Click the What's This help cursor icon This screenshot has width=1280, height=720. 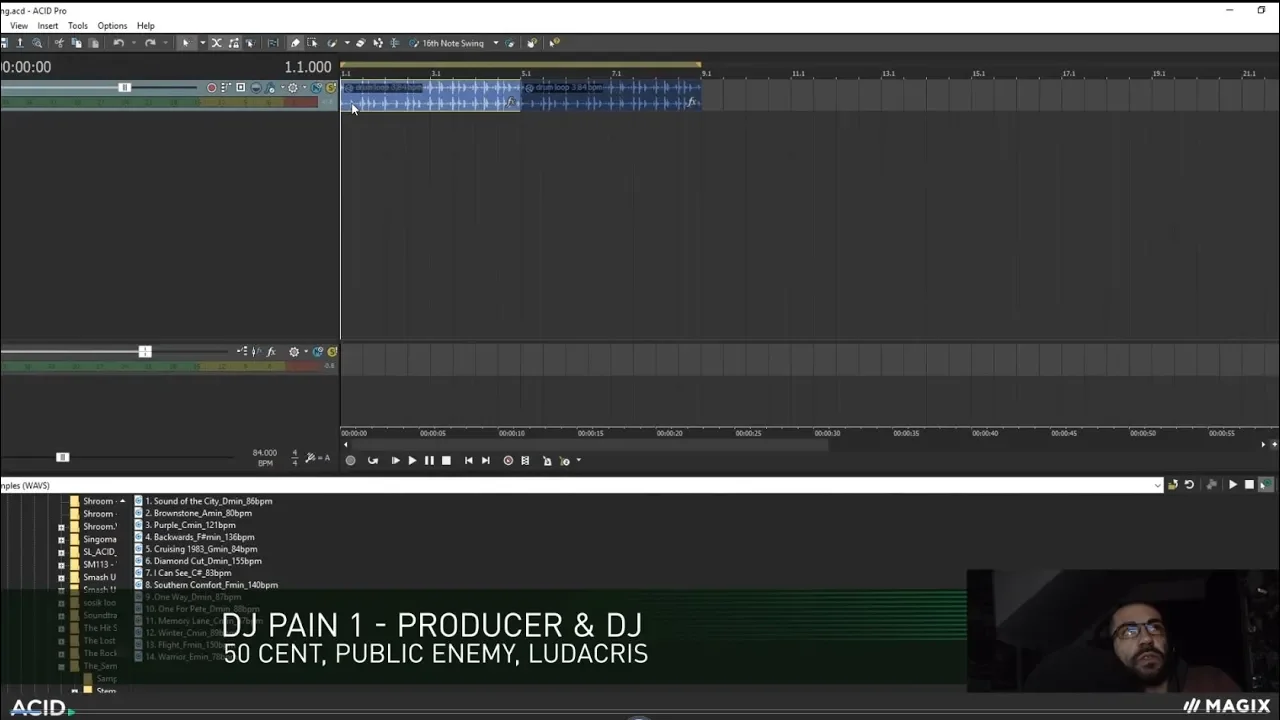click(553, 43)
